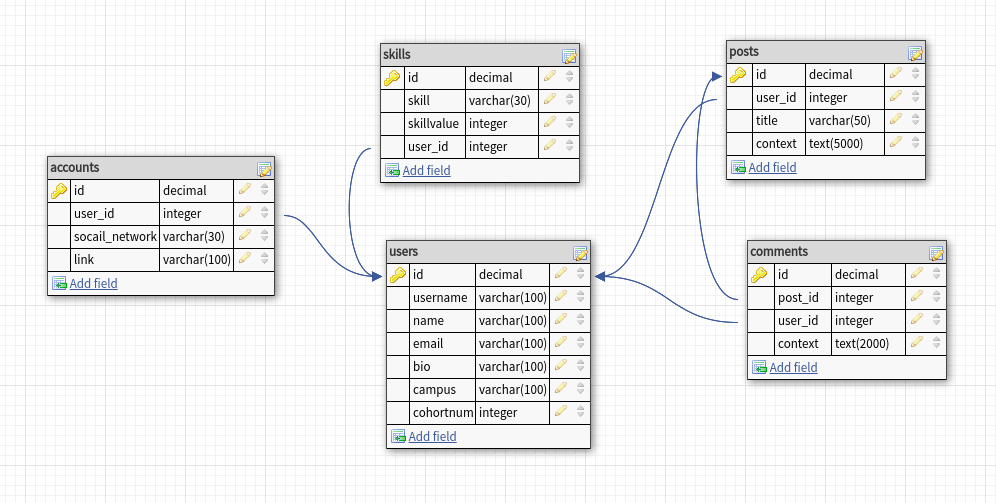Click the pencil icon for skillvalue field
This screenshot has width=996, height=503.
[x=550, y=123]
